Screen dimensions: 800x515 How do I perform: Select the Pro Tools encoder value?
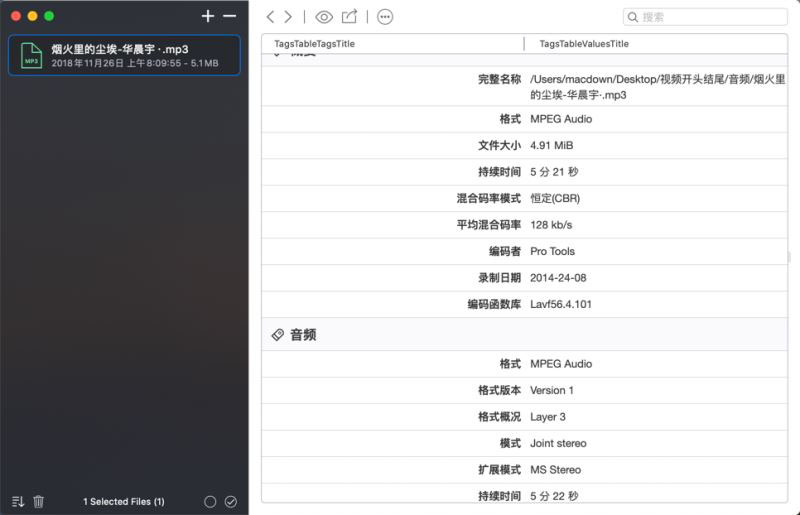tap(553, 252)
